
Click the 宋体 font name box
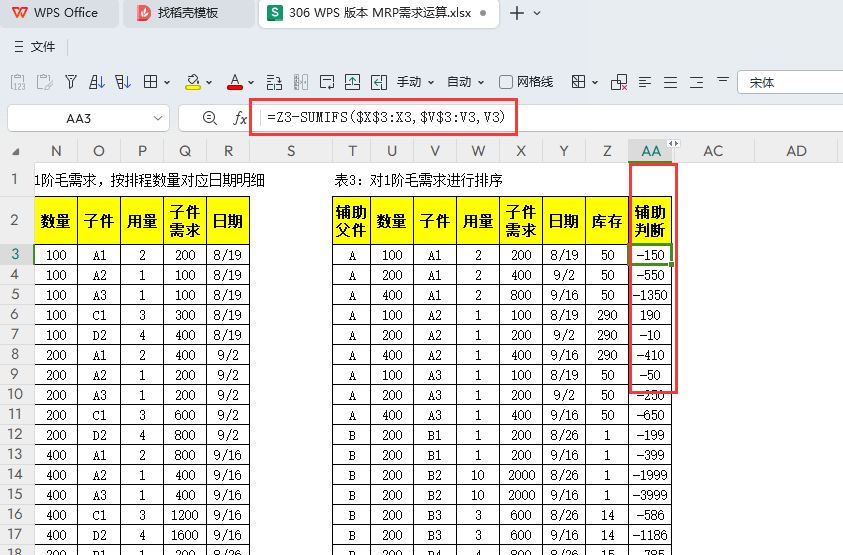[x=790, y=82]
